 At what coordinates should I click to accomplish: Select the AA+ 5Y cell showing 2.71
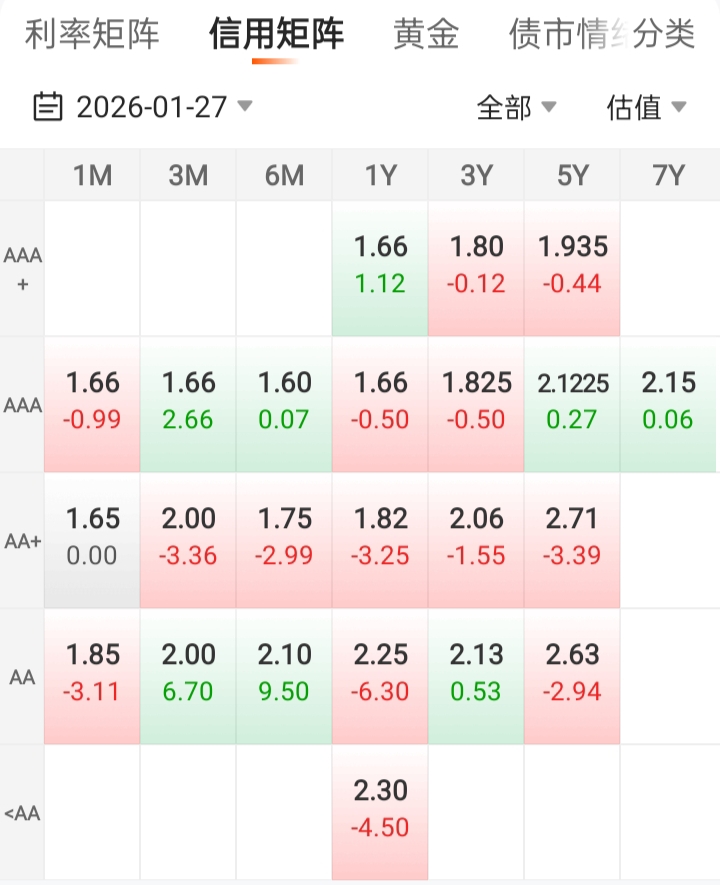(x=572, y=538)
